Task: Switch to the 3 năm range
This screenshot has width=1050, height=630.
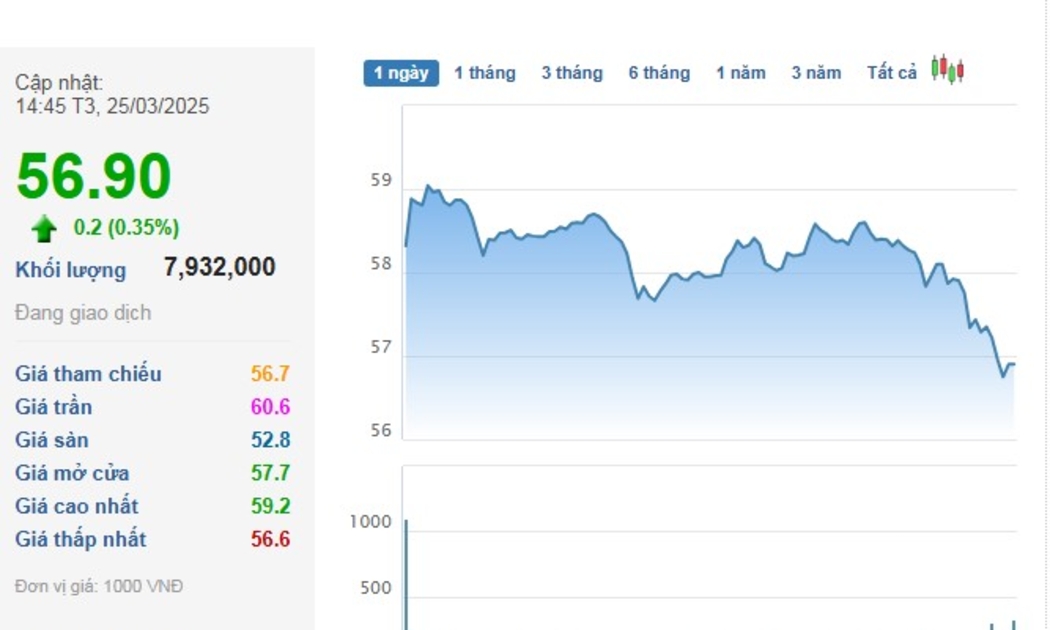Action: pyautogui.click(x=816, y=73)
